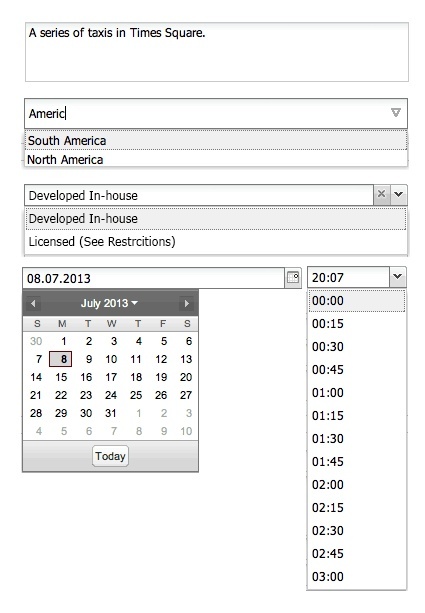This screenshot has height=613, width=425.
Task: Go to next month arrow
Action: point(186,303)
